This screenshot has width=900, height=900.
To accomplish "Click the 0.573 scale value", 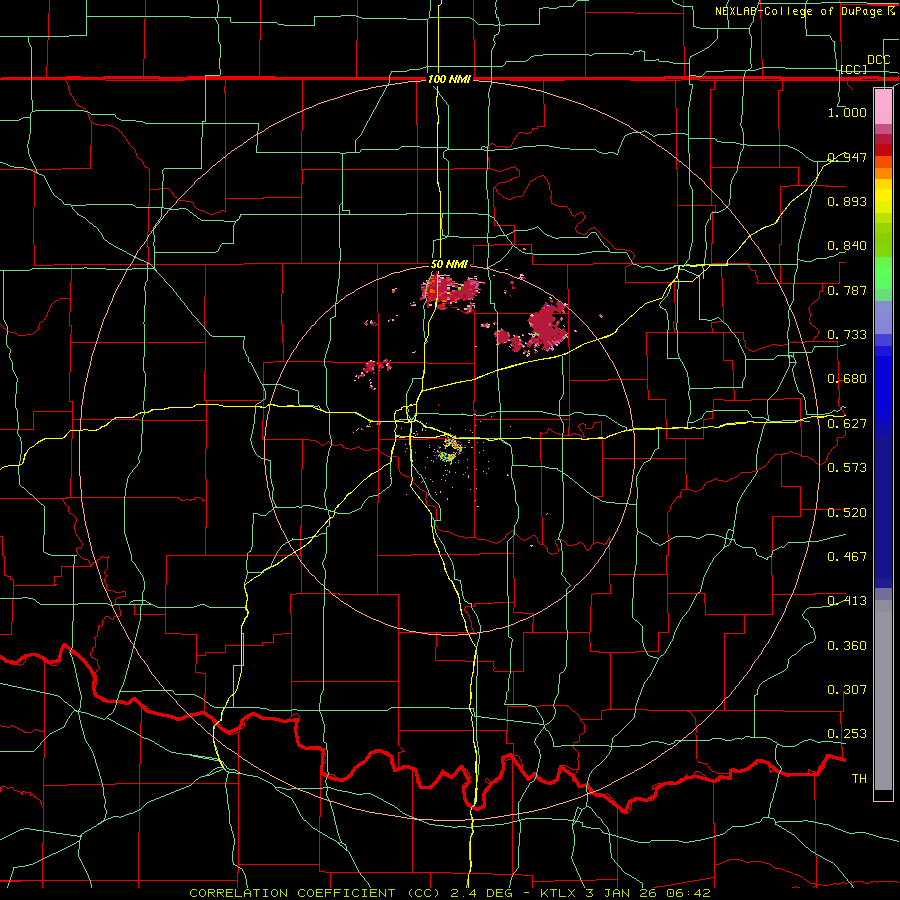I will point(847,468).
